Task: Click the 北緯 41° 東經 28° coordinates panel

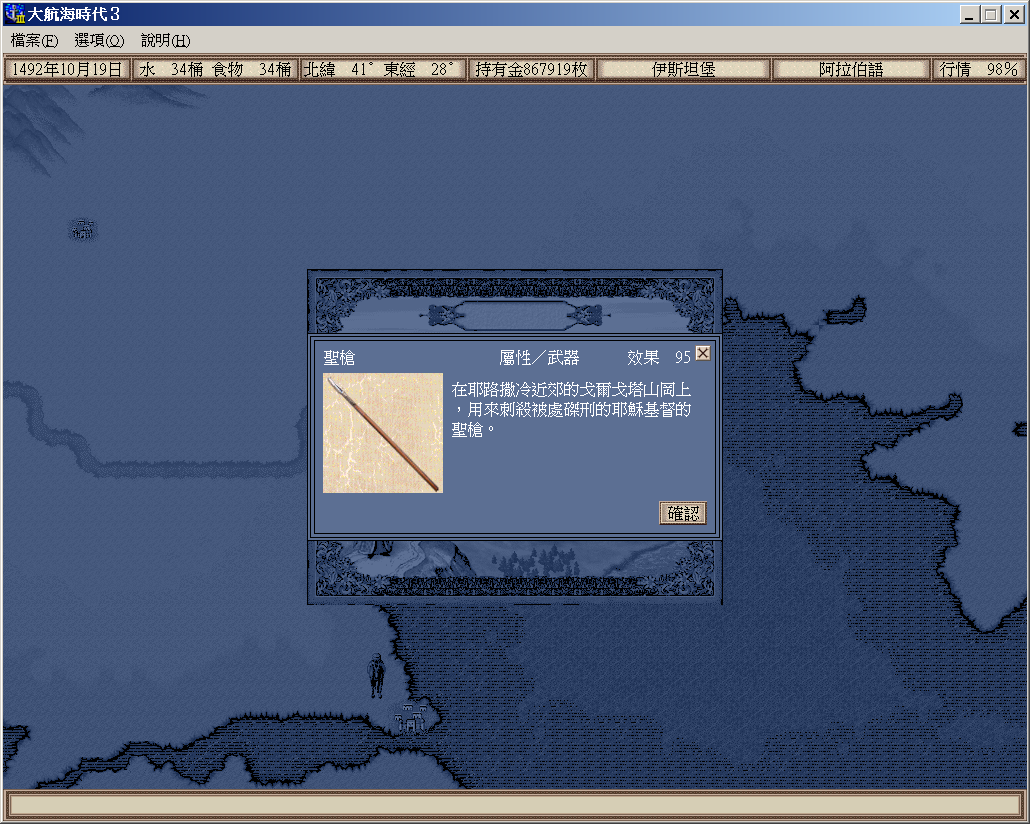Action: (x=383, y=70)
